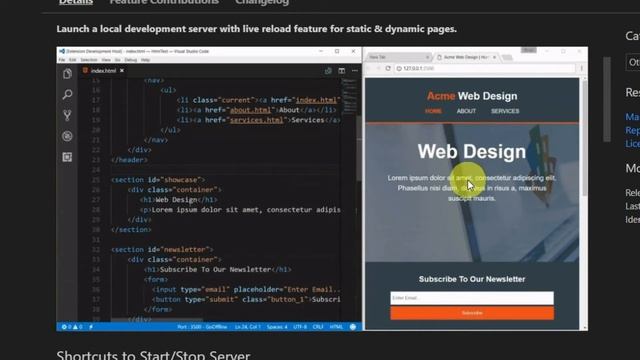Click the browser reload icon
Viewport: 640px width, 360px height.
(388, 69)
